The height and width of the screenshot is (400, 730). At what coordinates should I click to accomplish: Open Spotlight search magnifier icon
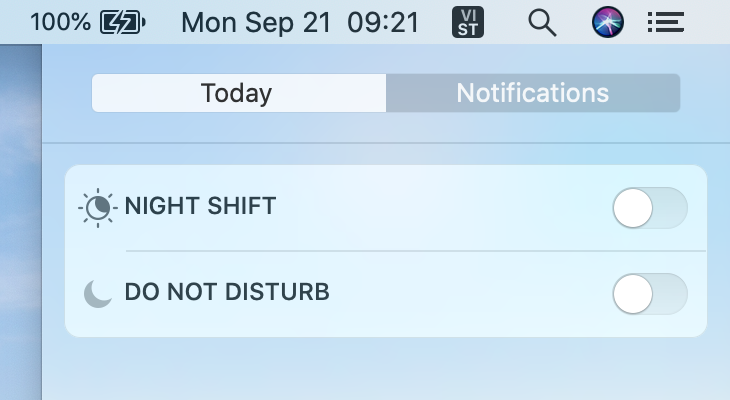click(x=542, y=23)
